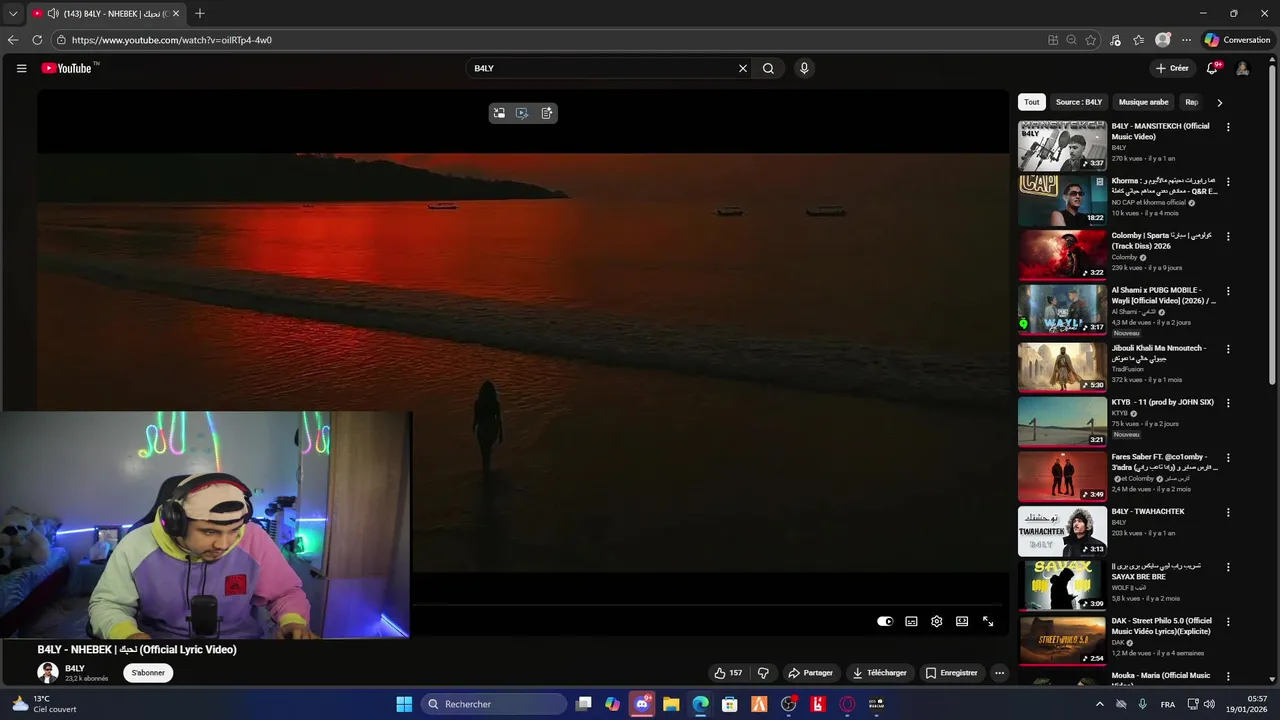Open picture-in-picture from video overlay toolbar
The height and width of the screenshot is (720, 1280).
pyautogui.click(x=499, y=113)
